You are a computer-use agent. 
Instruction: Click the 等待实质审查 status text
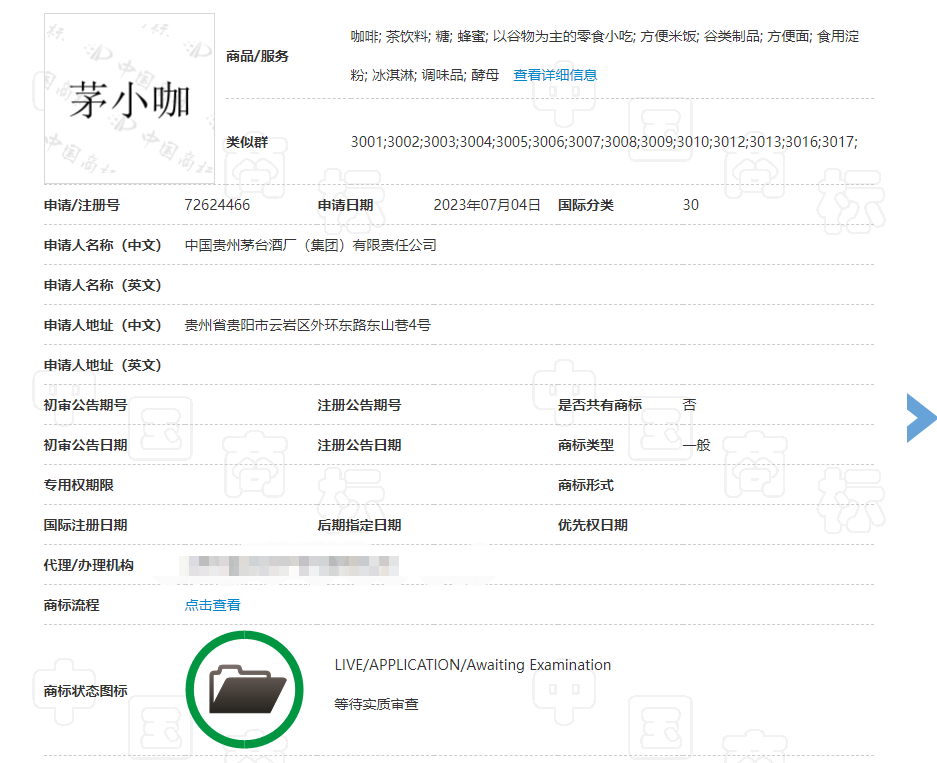376,704
